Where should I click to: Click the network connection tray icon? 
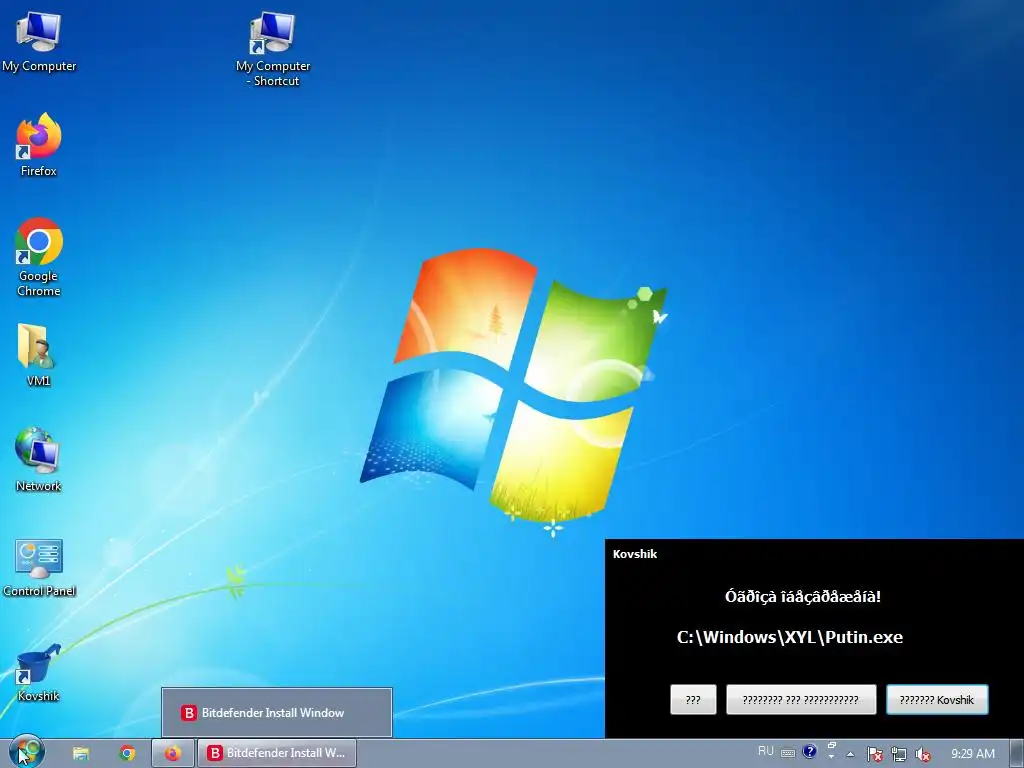point(899,754)
